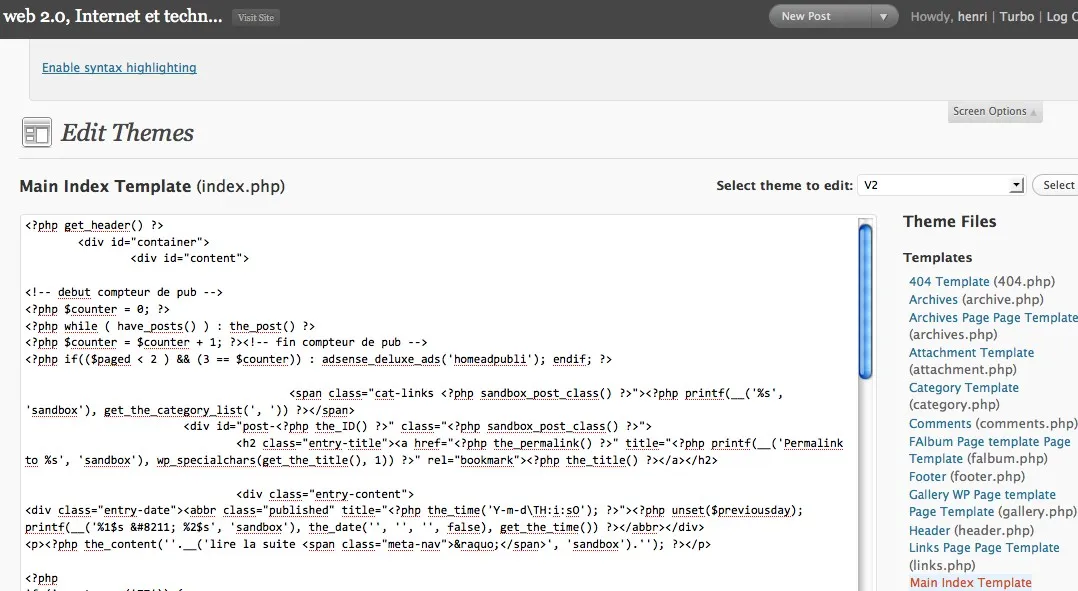Open the 404 Template file
The width and height of the screenshot is (1078, 591).
[x=949, y=281]
